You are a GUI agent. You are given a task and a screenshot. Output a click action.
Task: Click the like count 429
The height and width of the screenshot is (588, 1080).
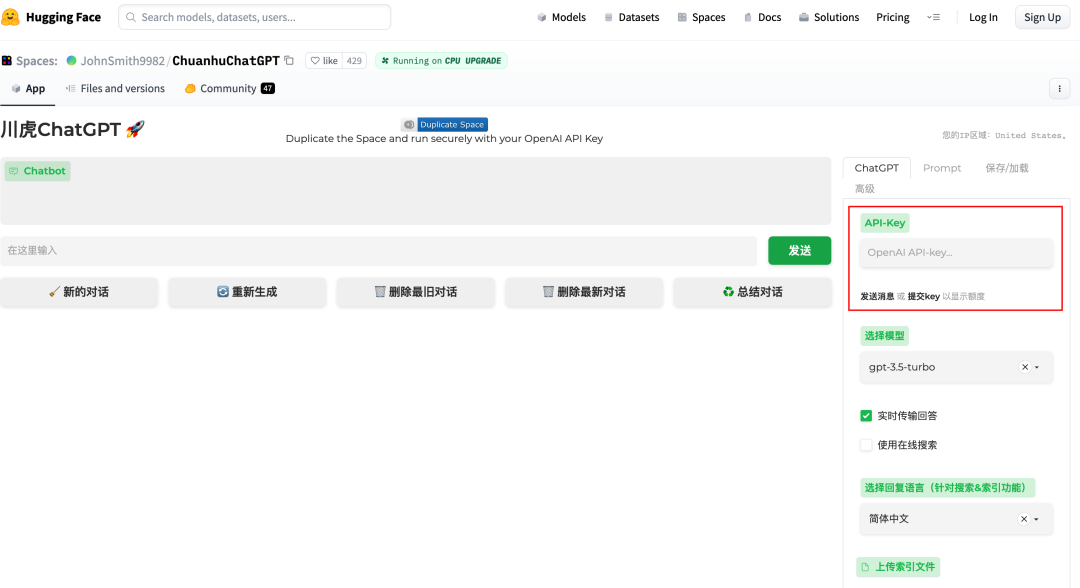[354, 61]
